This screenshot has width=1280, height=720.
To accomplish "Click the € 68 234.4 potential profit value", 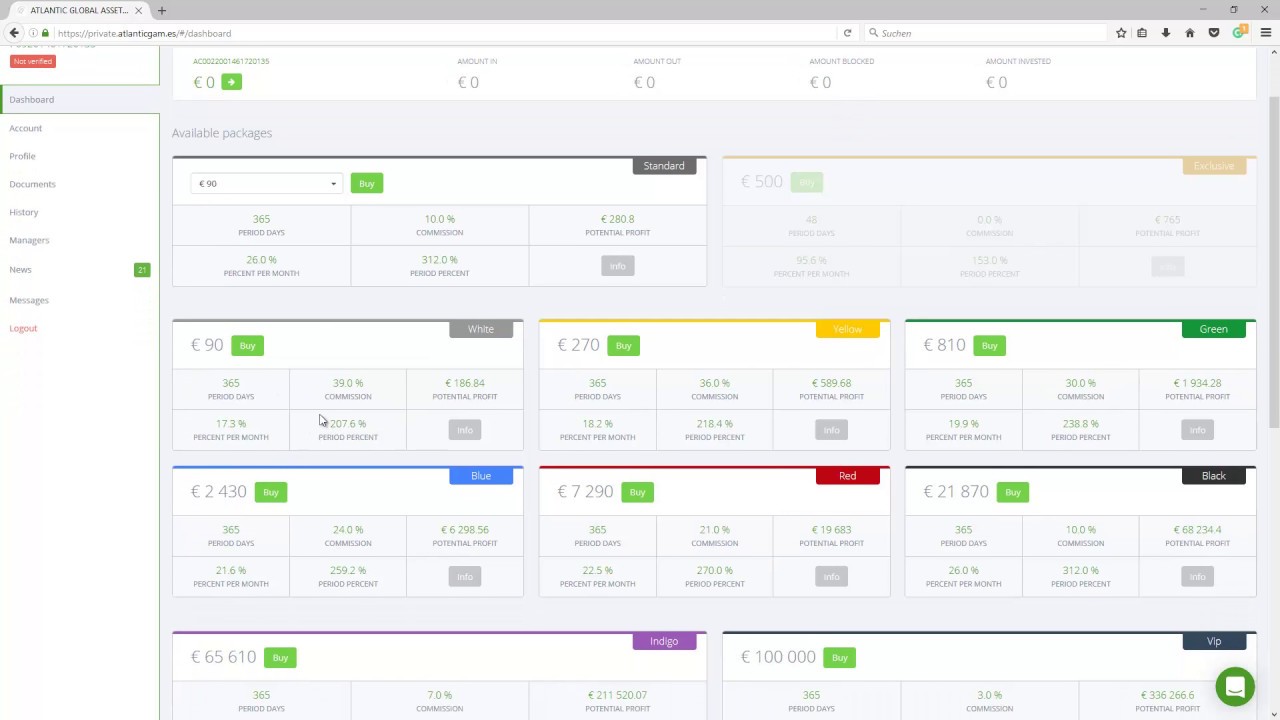I will (1197, 530).
